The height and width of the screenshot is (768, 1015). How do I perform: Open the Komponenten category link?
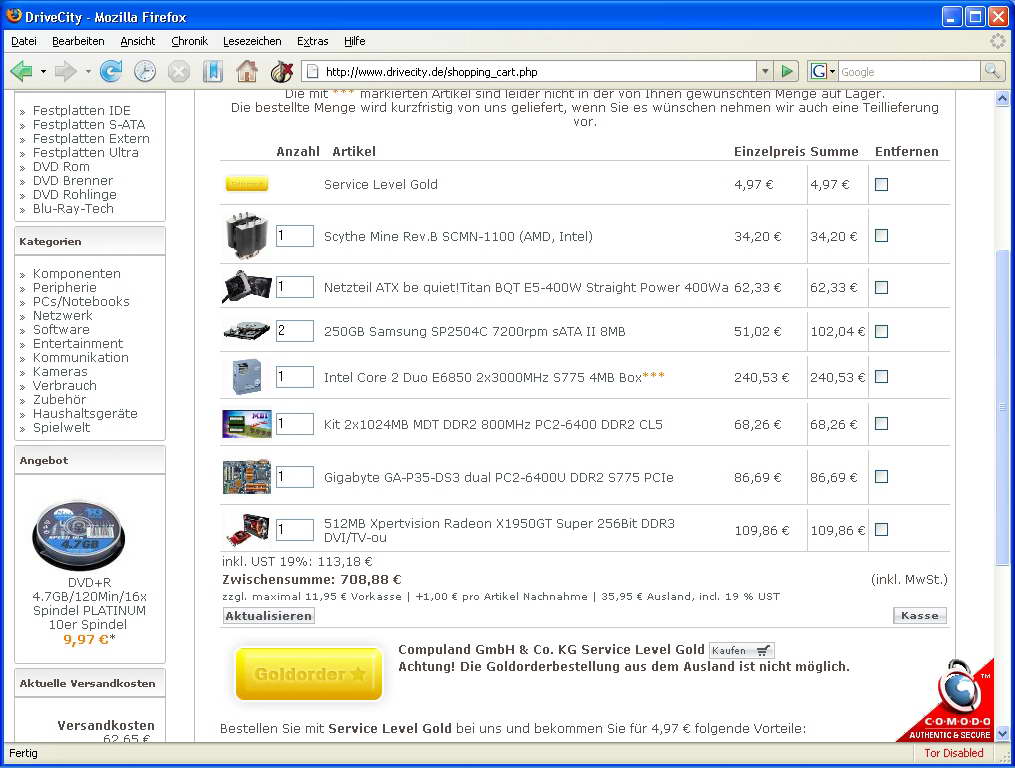(77, 273)
